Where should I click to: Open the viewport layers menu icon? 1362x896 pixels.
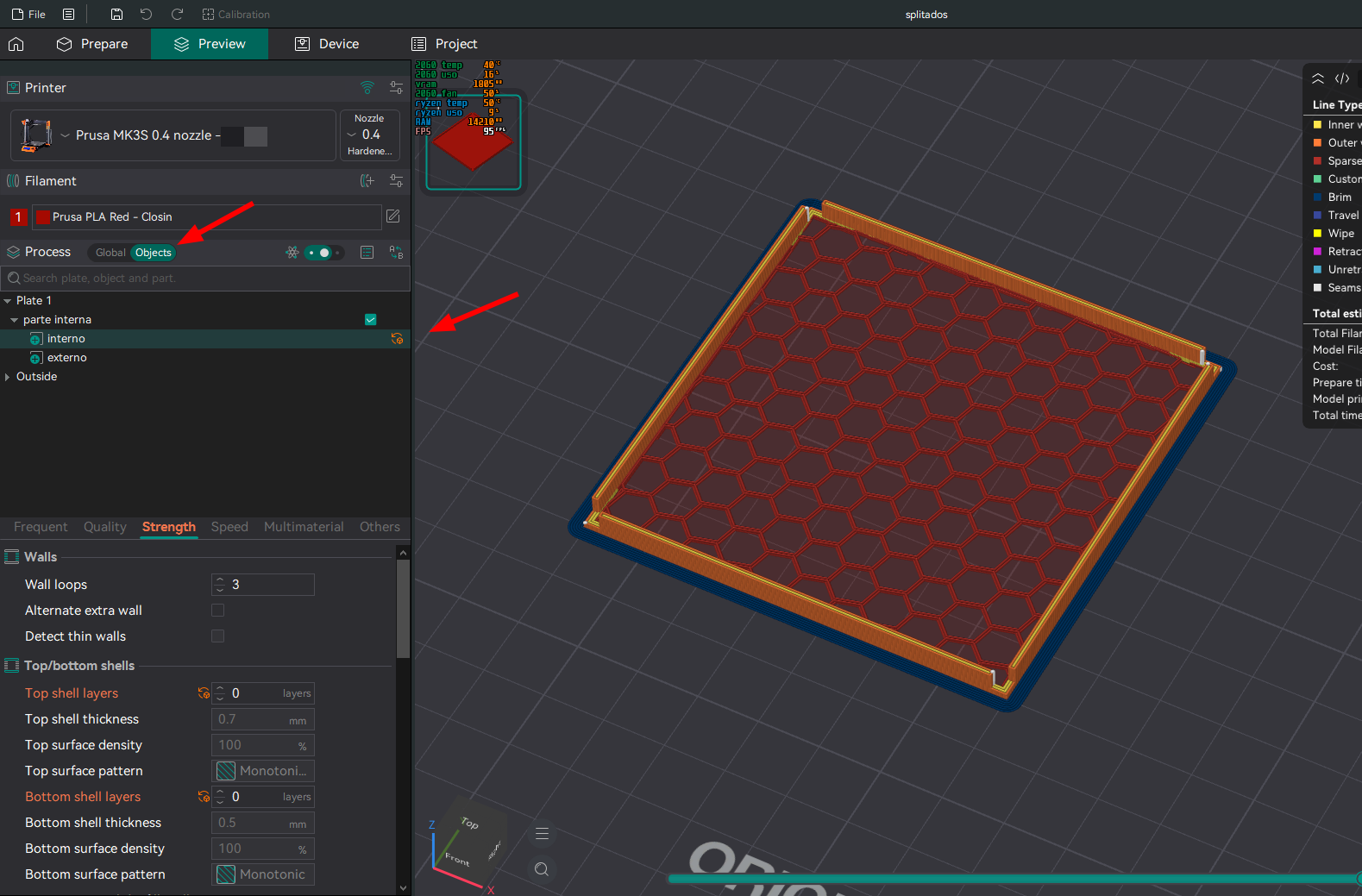[x=542, y=834]
